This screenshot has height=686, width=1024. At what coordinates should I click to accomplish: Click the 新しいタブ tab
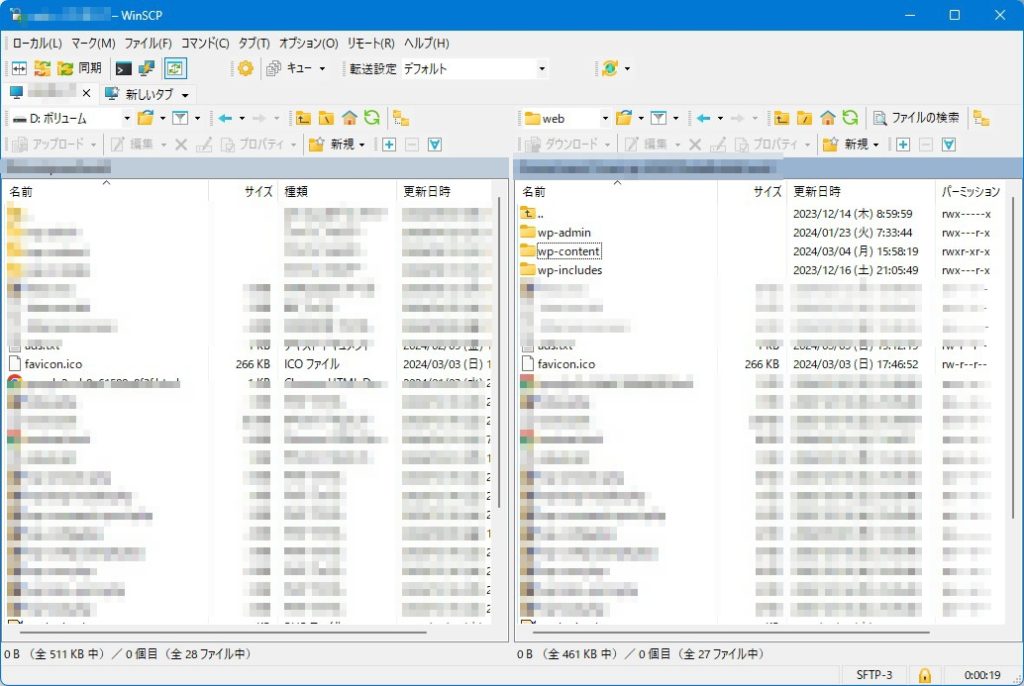(x=148, y=94)
